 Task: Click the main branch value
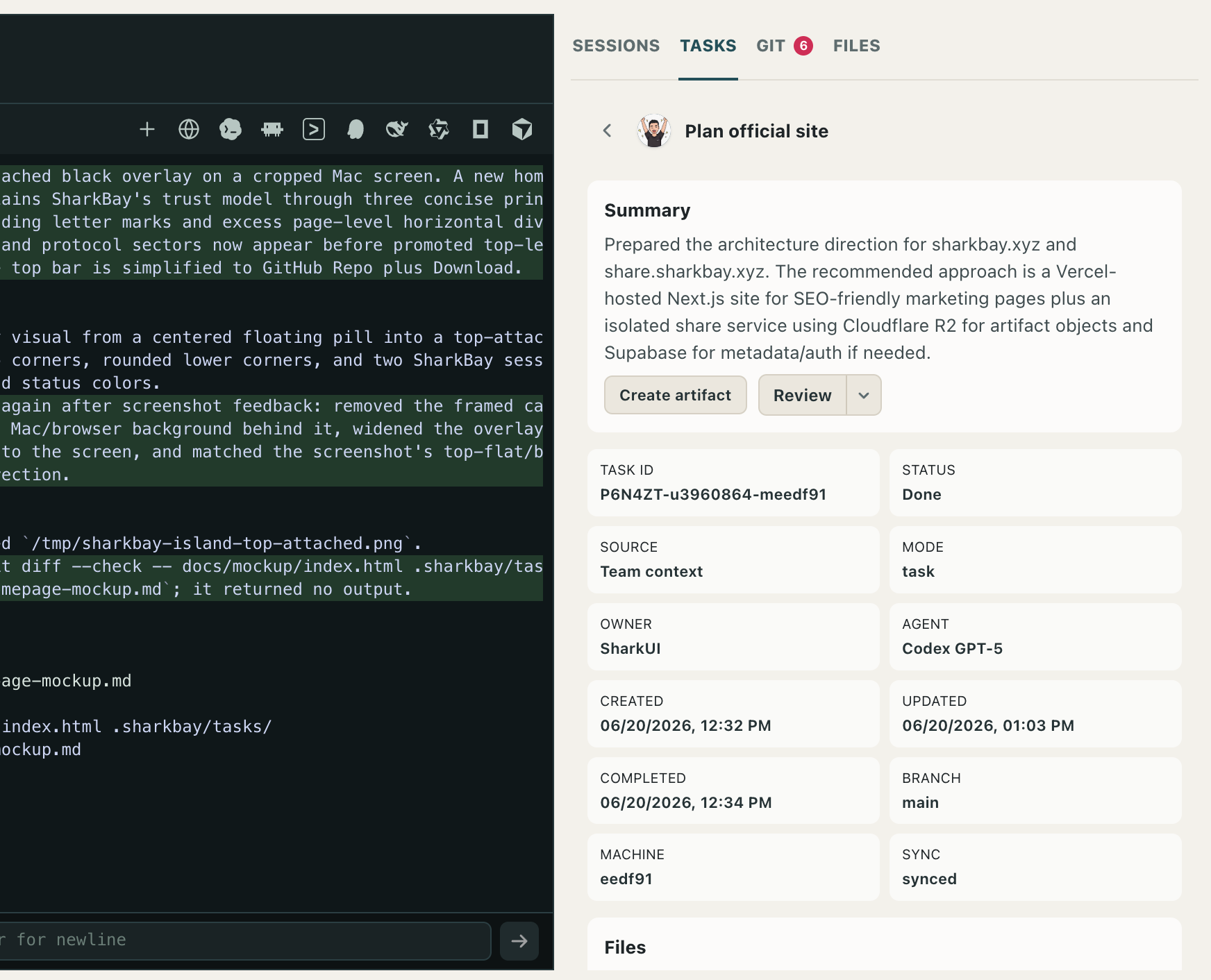click(x=920, y=802)
